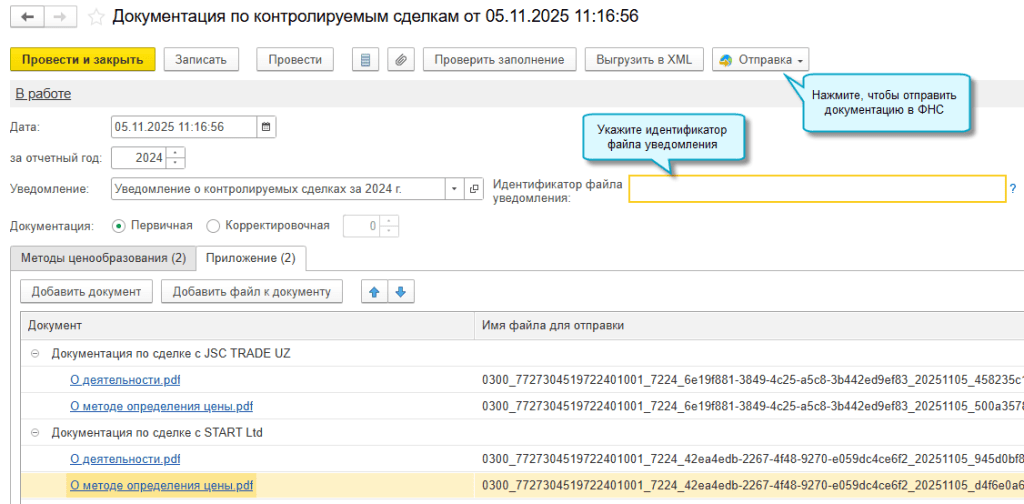Move selected row down with blue arrow
This screenshot has width=1024, height=504.
[400, 292]
